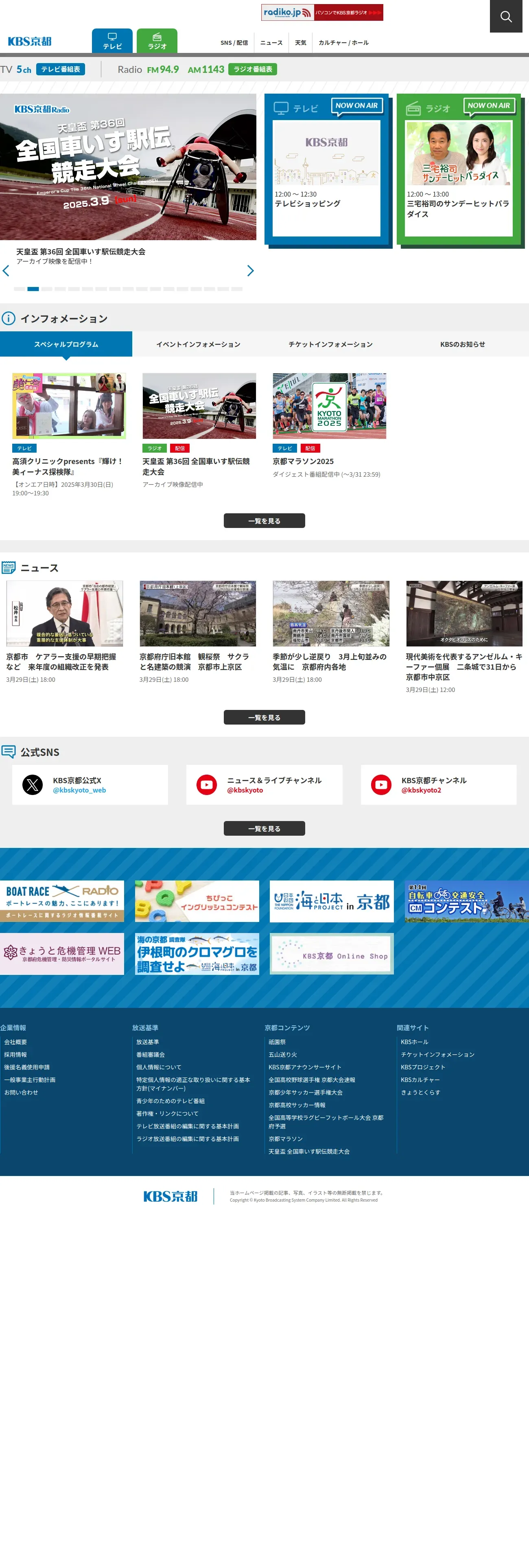This screenshot has width=529, height=1568.
Task: Open the radiko.jp banner
Action: pos(322,12)
